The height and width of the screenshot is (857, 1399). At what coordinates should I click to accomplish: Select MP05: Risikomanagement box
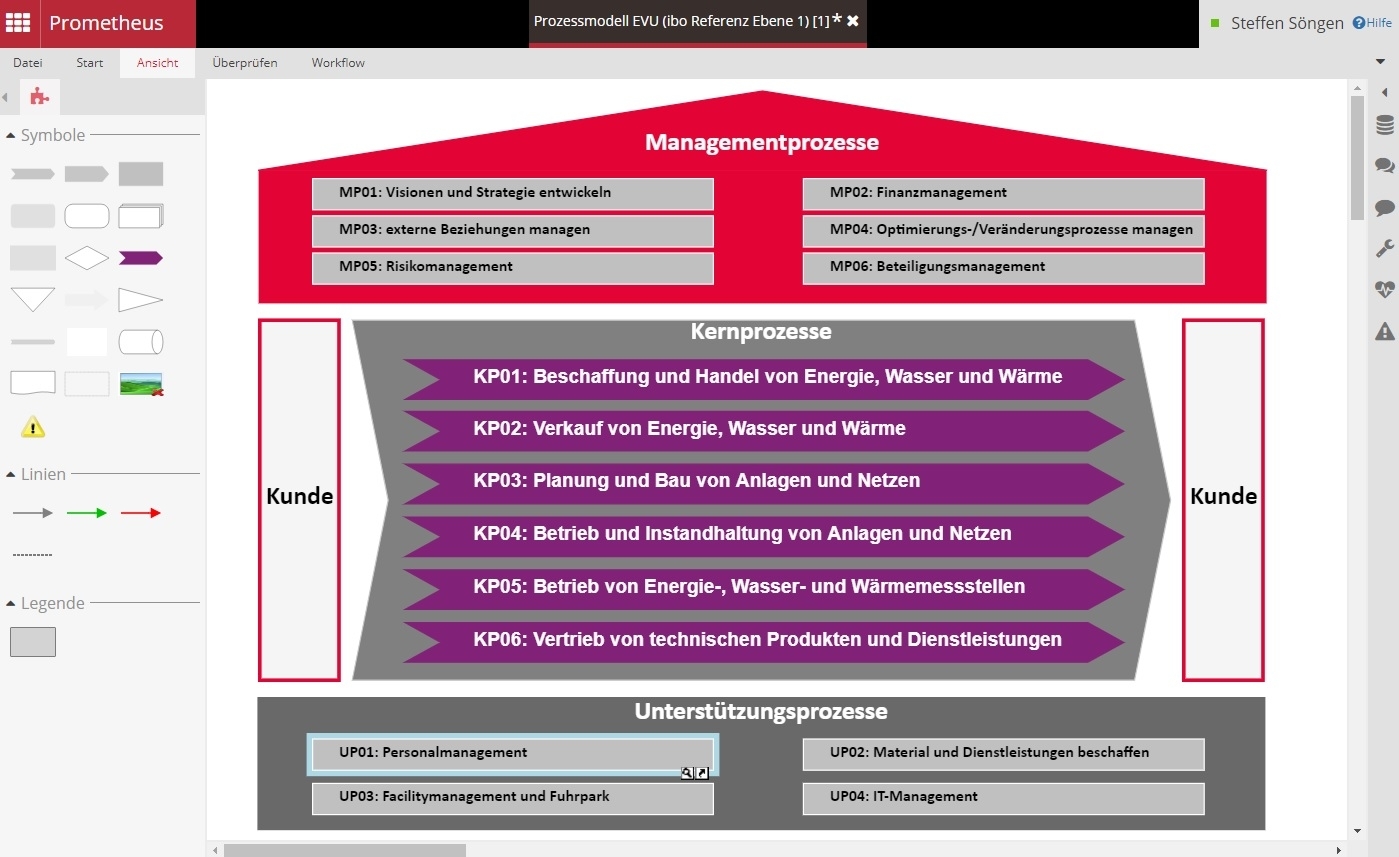(x=513, y=268)
